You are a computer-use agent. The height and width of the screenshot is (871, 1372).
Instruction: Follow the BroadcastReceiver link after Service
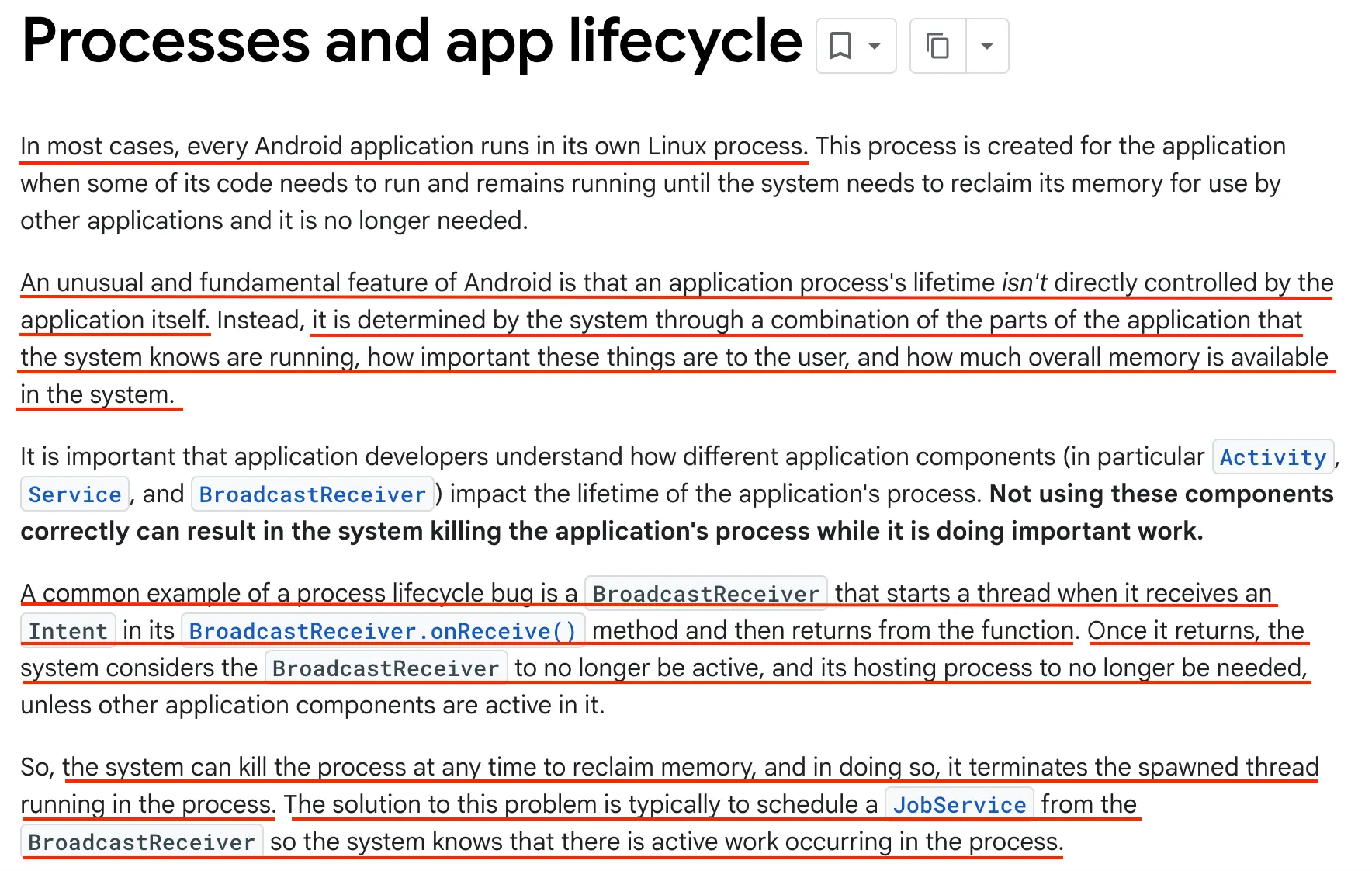coord(313,494)
